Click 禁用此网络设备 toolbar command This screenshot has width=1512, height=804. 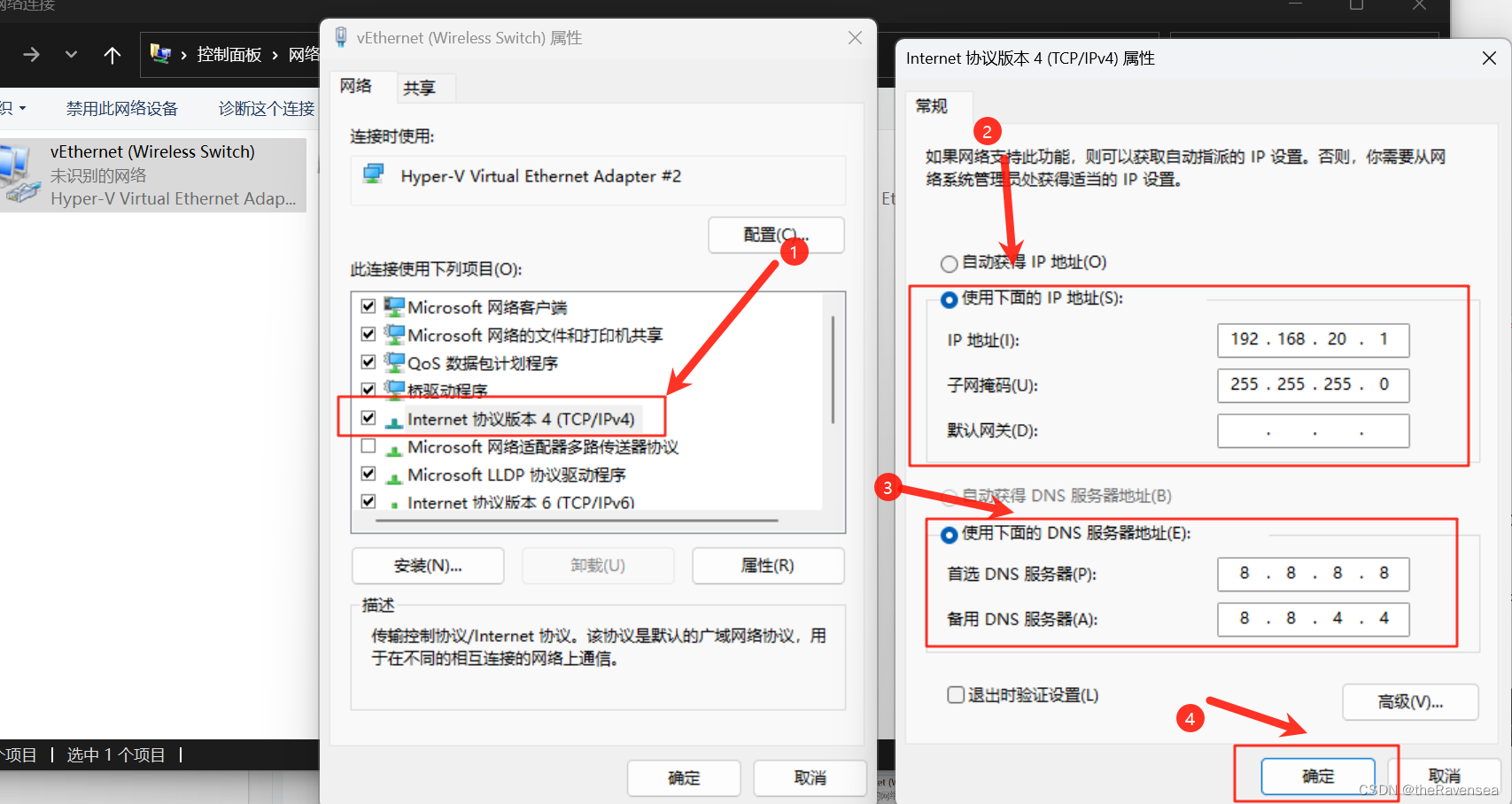(122, 109)
